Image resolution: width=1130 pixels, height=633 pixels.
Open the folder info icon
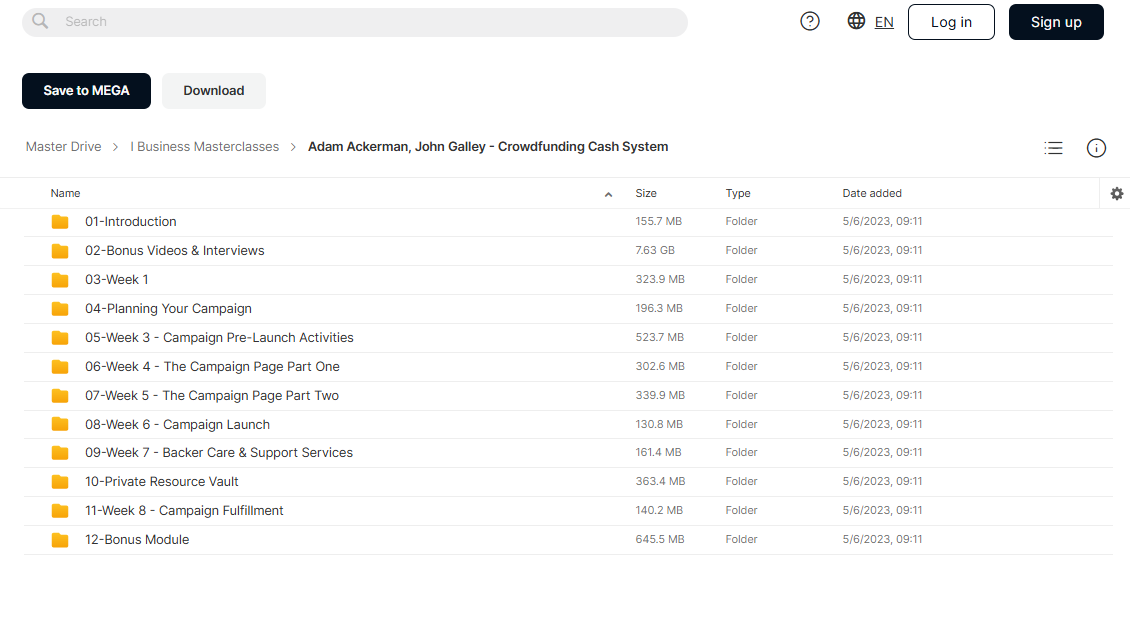(1096, 148)
